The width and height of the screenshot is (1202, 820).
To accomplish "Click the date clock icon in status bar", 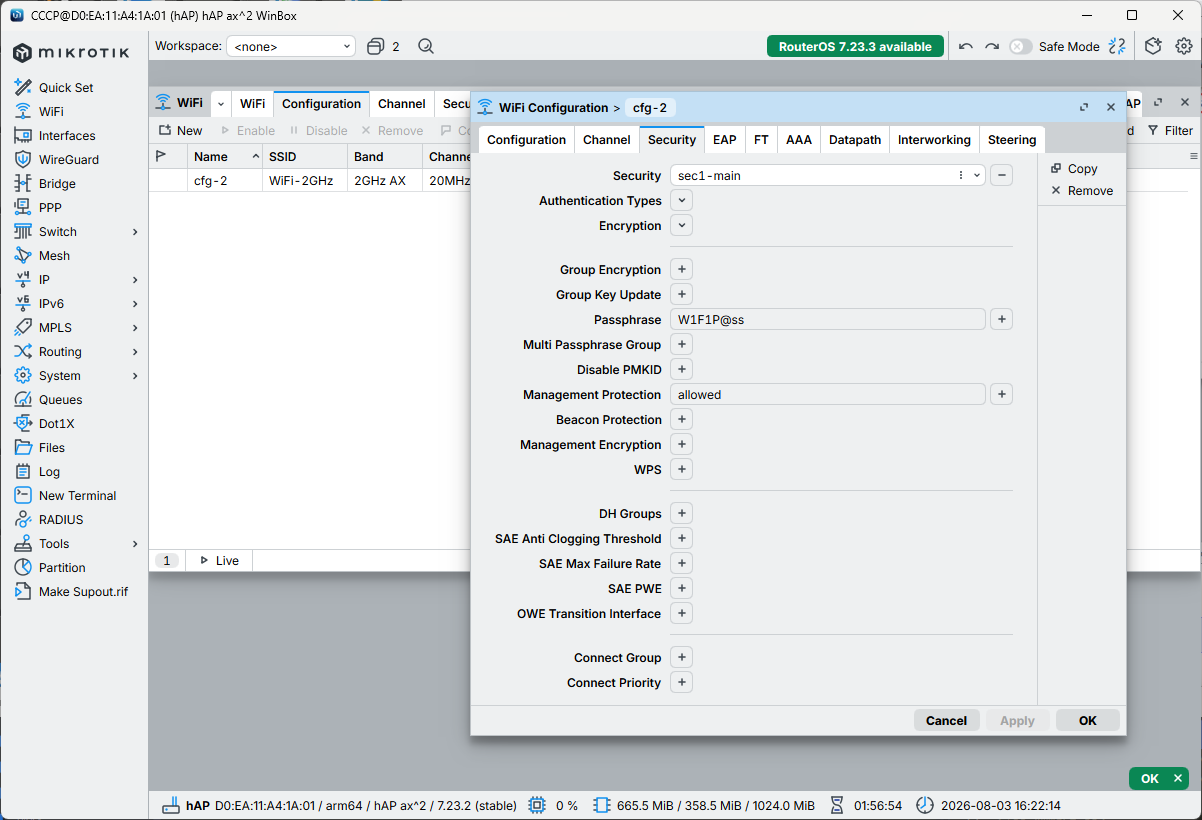I will click(x=924, y=805).
